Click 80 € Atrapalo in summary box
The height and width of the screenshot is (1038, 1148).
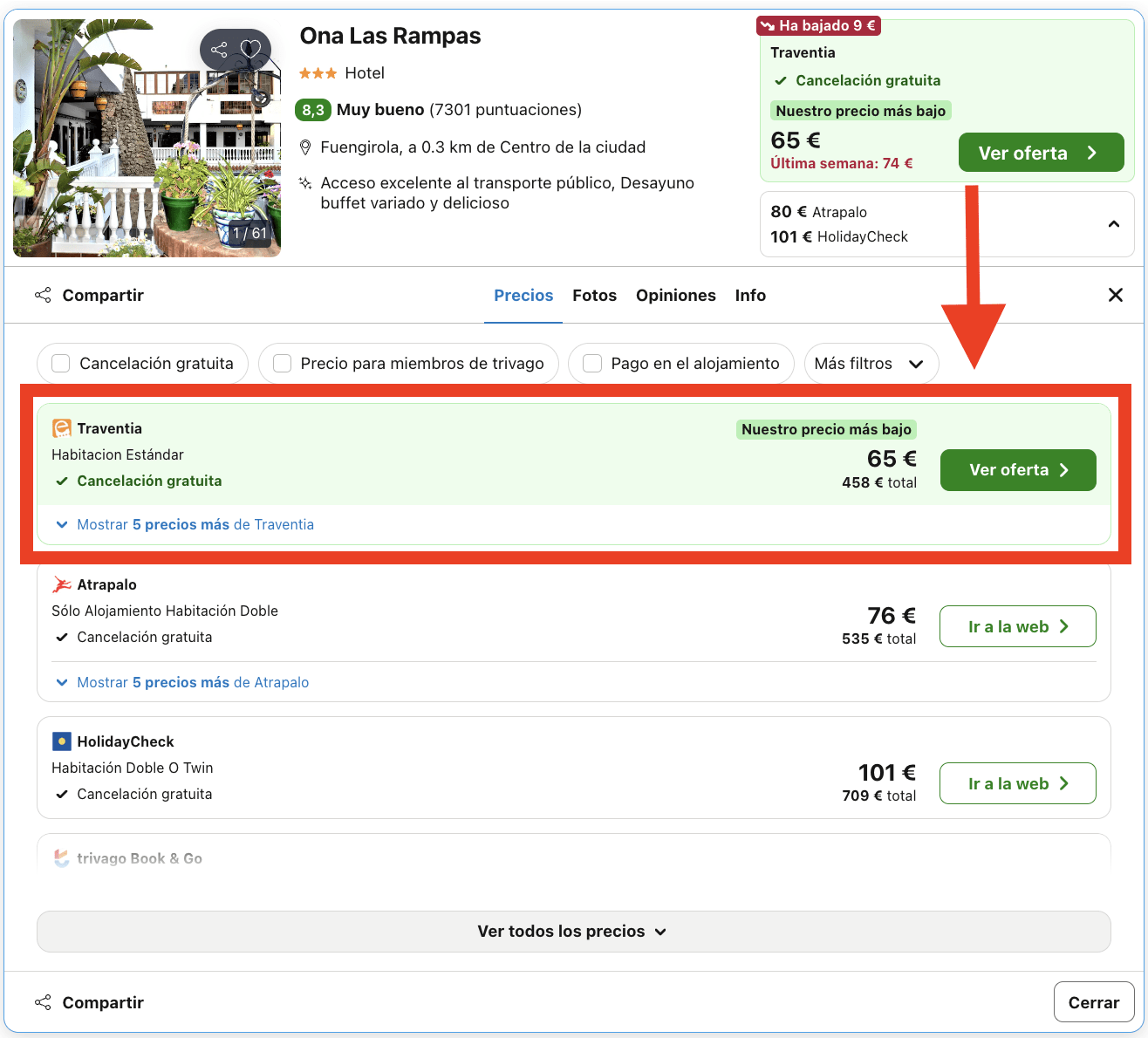tap(819, 212)
